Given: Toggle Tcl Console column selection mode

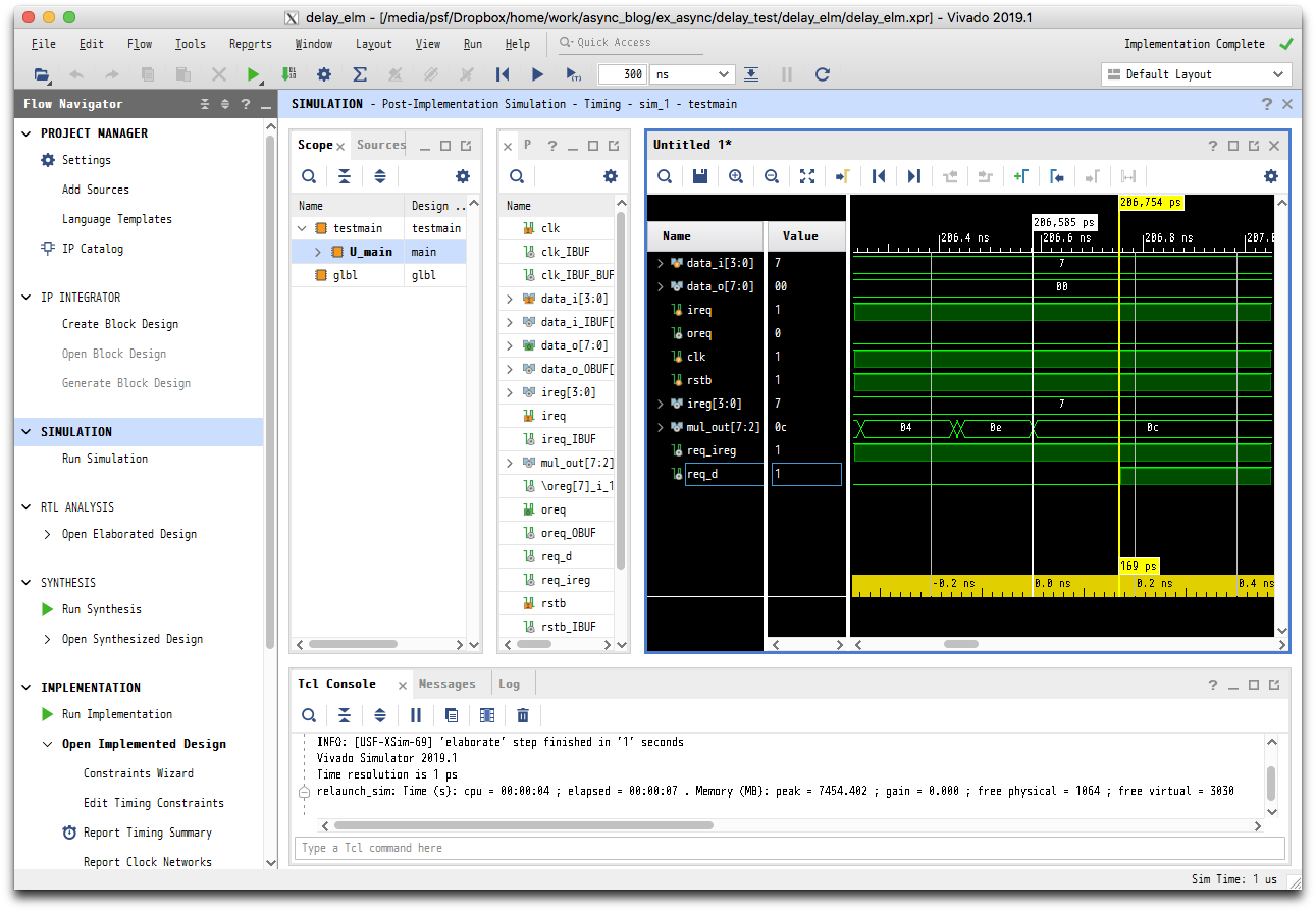Looking at the screenshot, I should [487, 715].
